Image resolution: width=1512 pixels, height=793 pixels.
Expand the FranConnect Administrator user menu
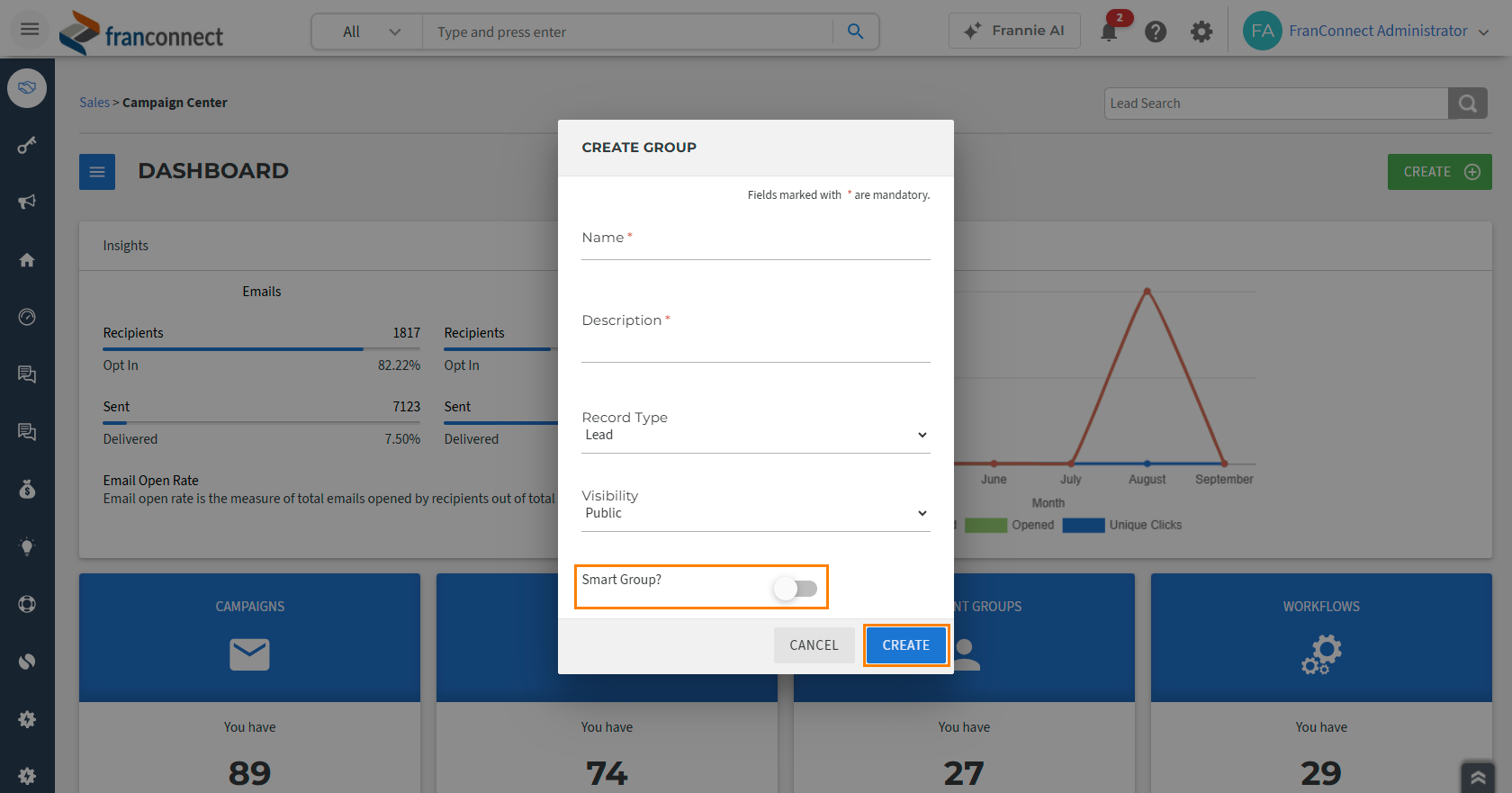click(x=1388, y=31)
